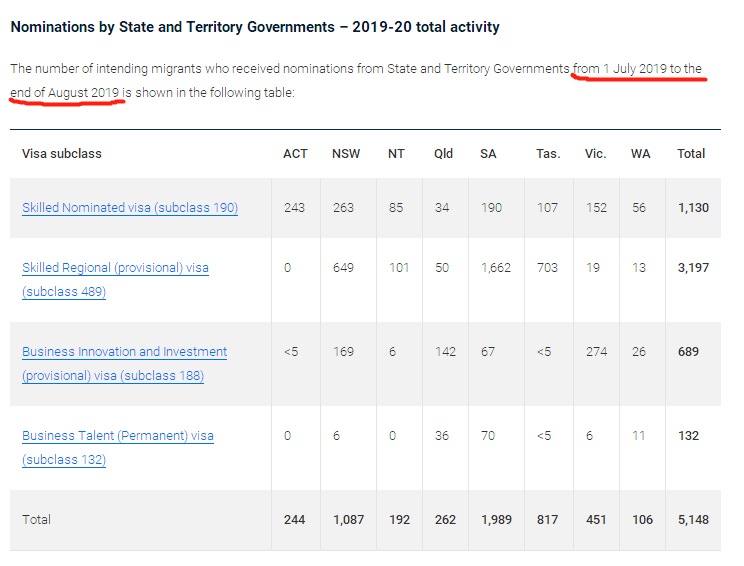
Task: Open the Skilled Nominated visa (subclass 190) link
Action: [x=130, y=208]
